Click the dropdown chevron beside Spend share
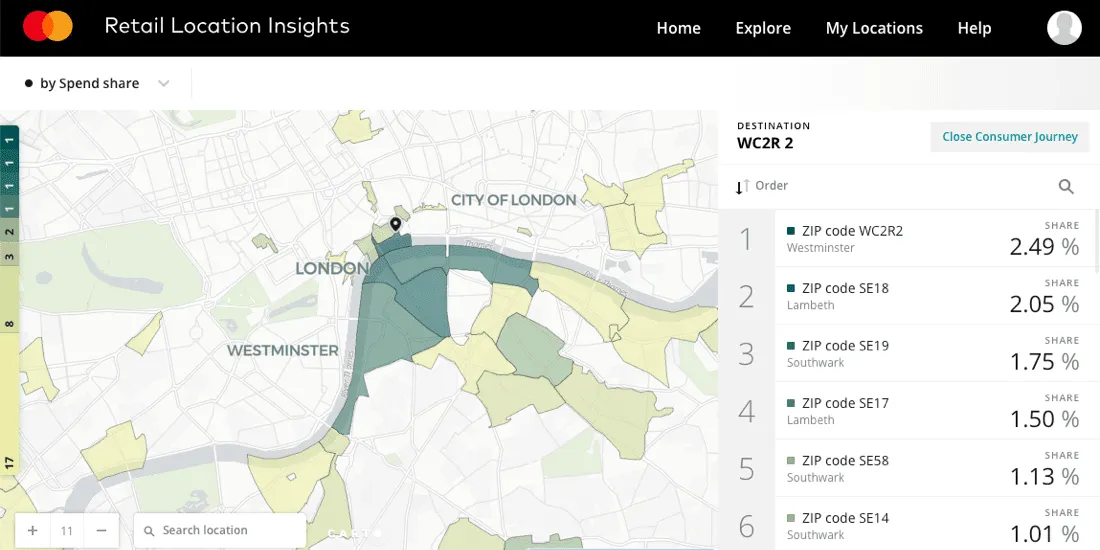The width and height of the screenshot is (1100, 550). (164, 84)
